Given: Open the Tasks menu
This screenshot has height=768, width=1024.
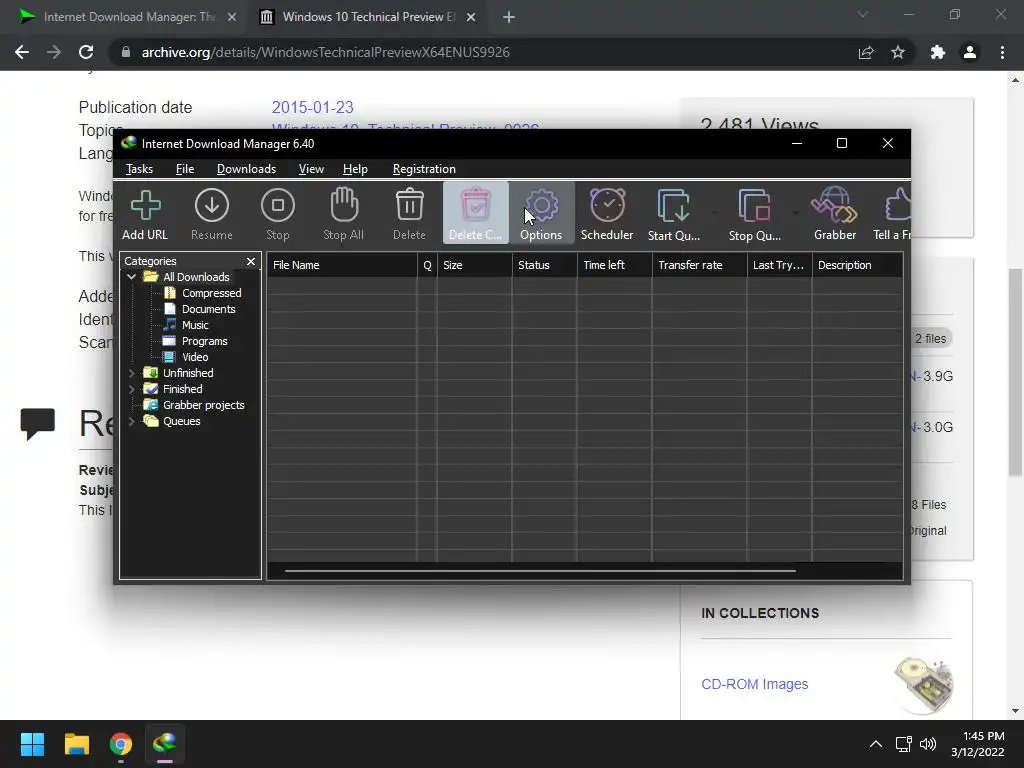Looking at the screenshot, I should (x=139, y=169).
